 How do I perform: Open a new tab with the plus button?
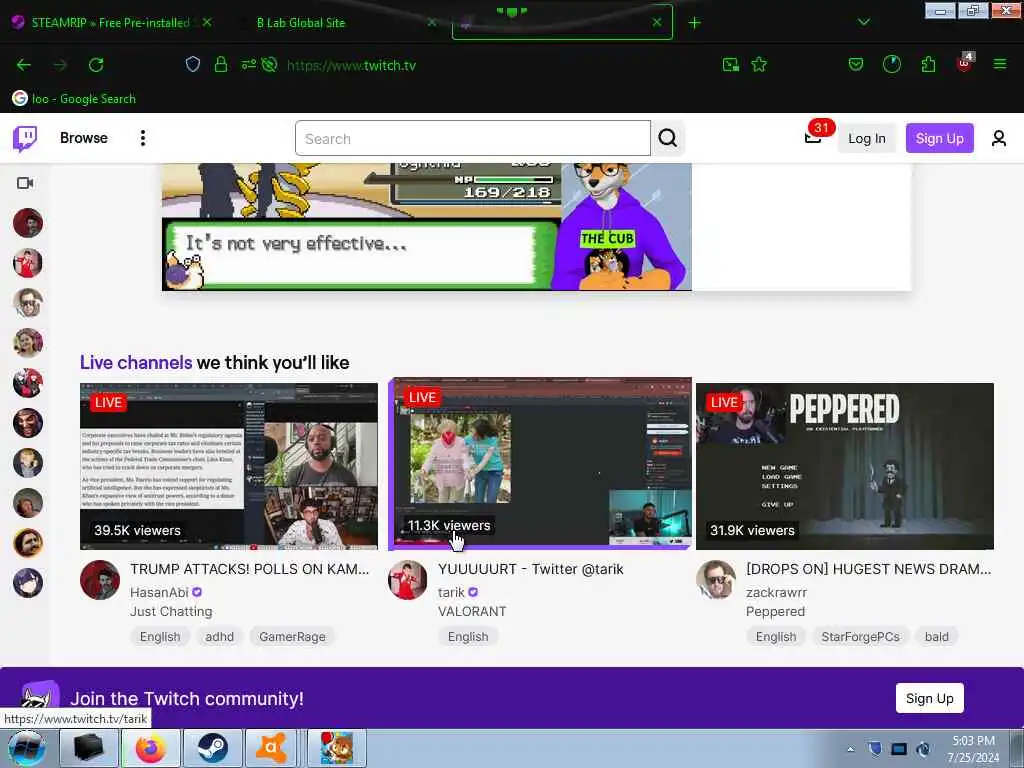[x=694, y=23]
